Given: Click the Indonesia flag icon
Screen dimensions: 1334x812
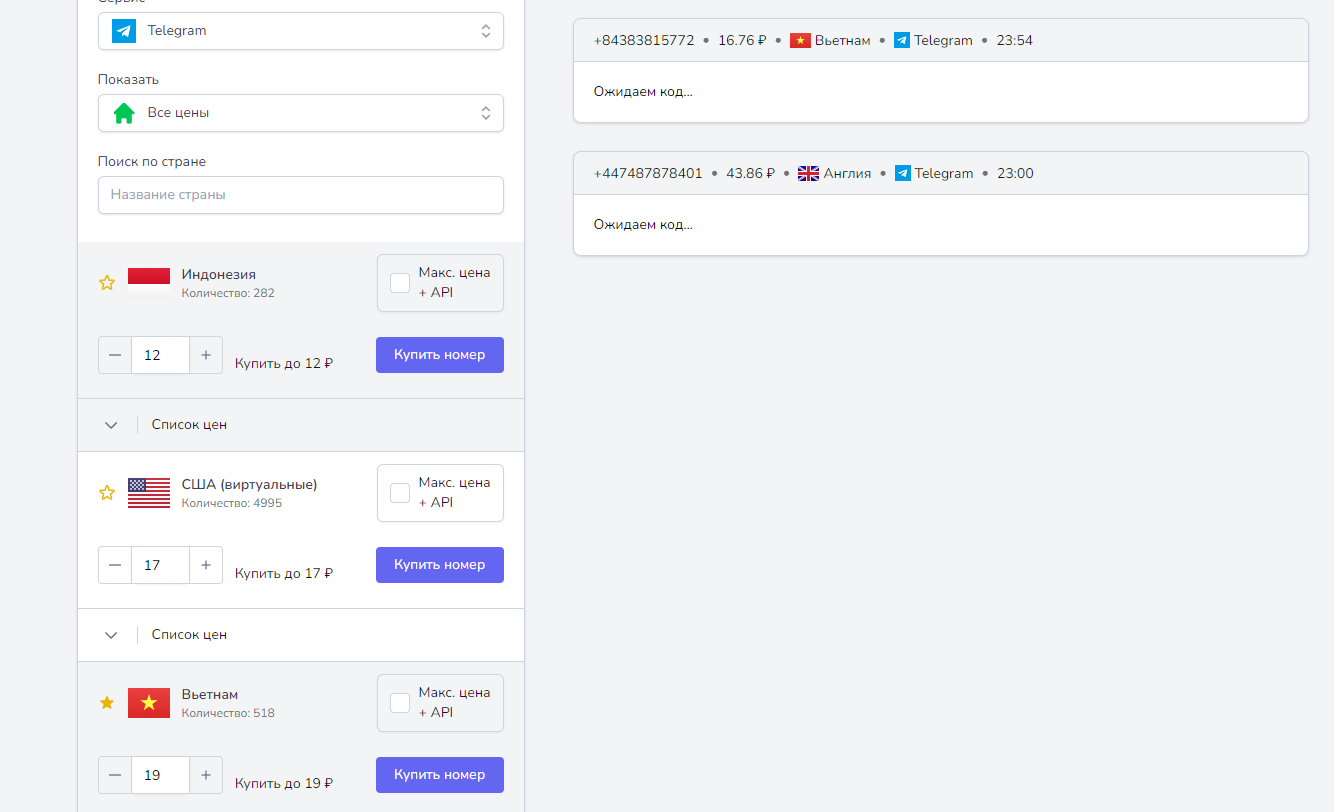Looking at the screenshot, I should tap(149, 283).
